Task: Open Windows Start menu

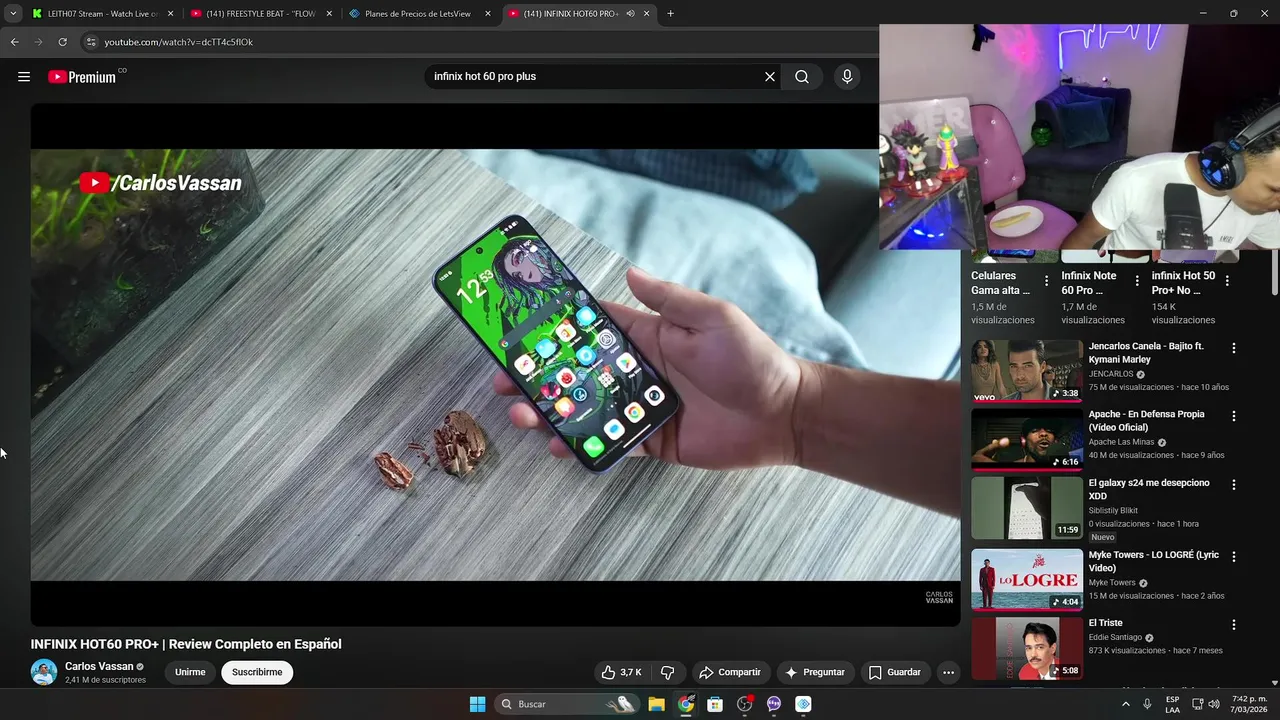Action: [478, 704]
